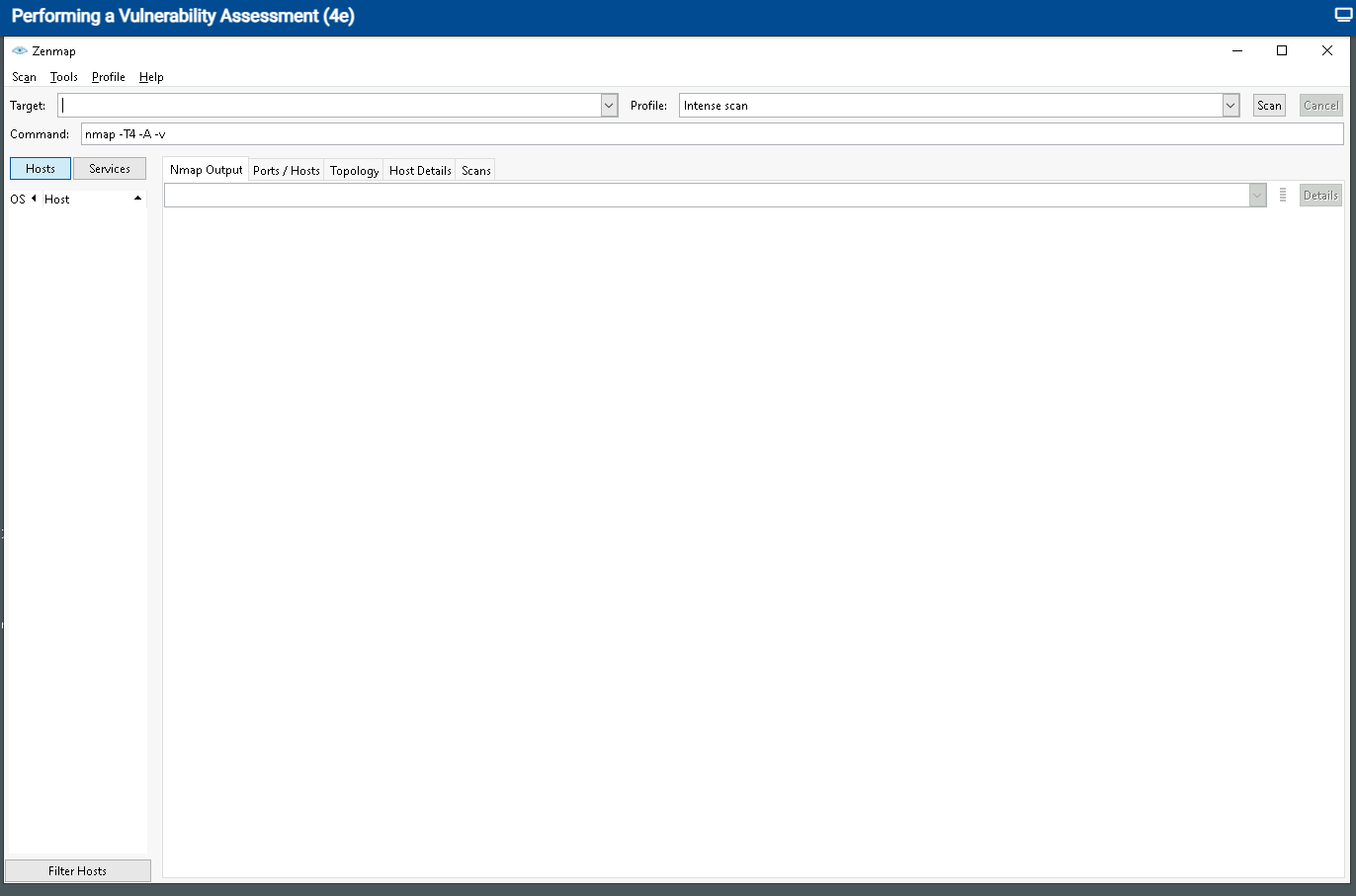The width and height of the screenshot is (1356, 896).
Task: Click the Intense scan profile field
Action: [x=951, y=106]
